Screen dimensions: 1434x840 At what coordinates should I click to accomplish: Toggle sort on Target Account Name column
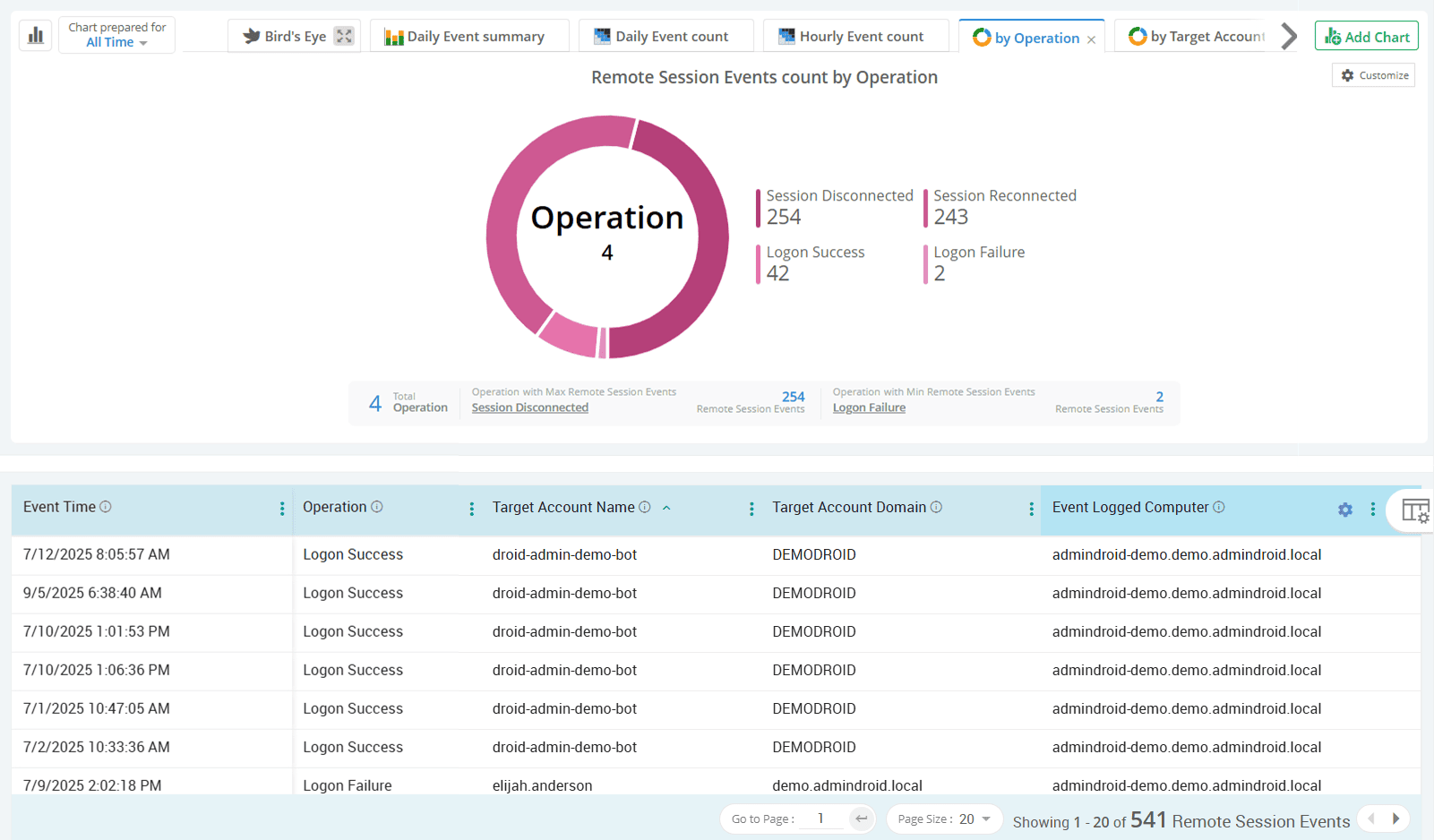tap(666, 507)
